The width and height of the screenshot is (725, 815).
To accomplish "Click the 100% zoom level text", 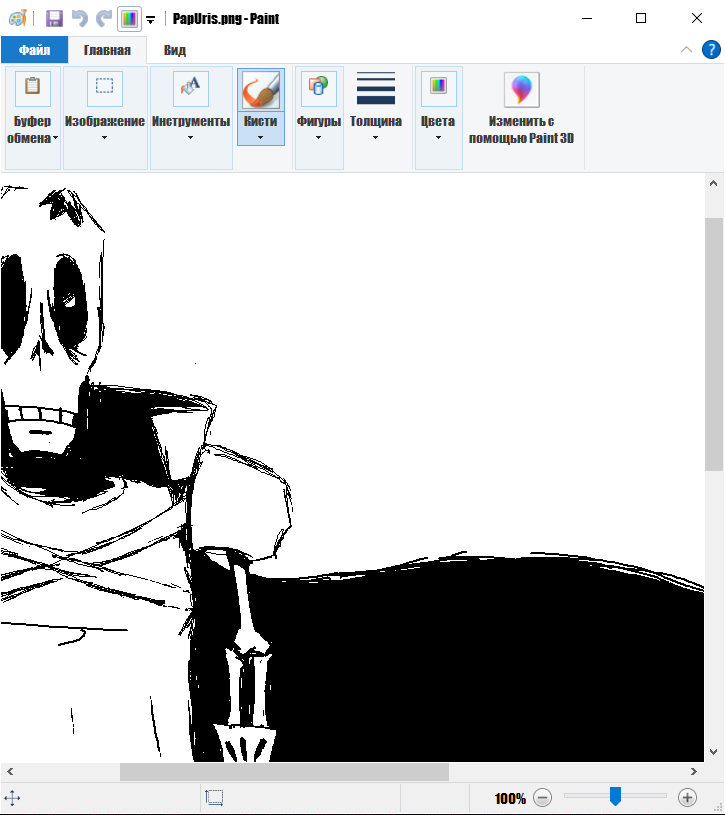I will click(x=510, y=798).
